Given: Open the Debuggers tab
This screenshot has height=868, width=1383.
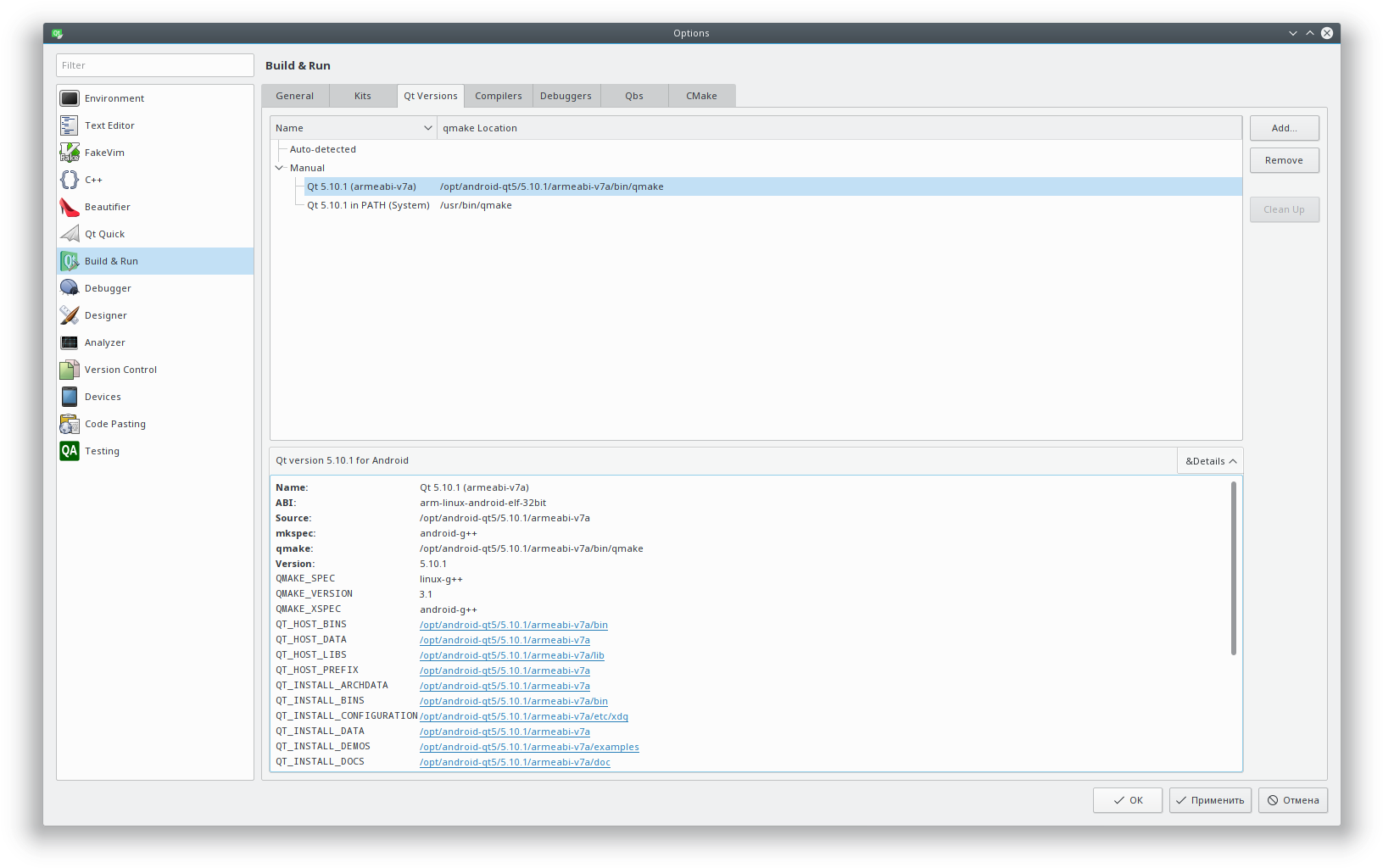Looking at the screenshot, I should pos(566,96).
